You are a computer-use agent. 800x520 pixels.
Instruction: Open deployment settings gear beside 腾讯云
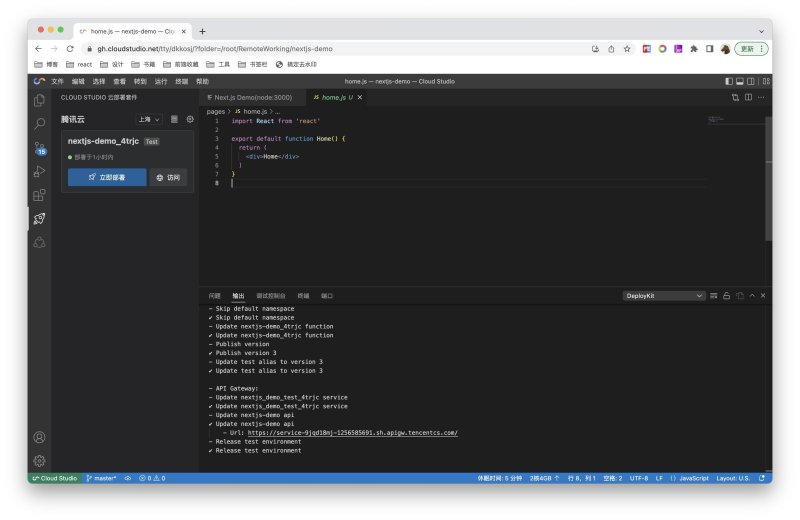(x=190, y=119)
